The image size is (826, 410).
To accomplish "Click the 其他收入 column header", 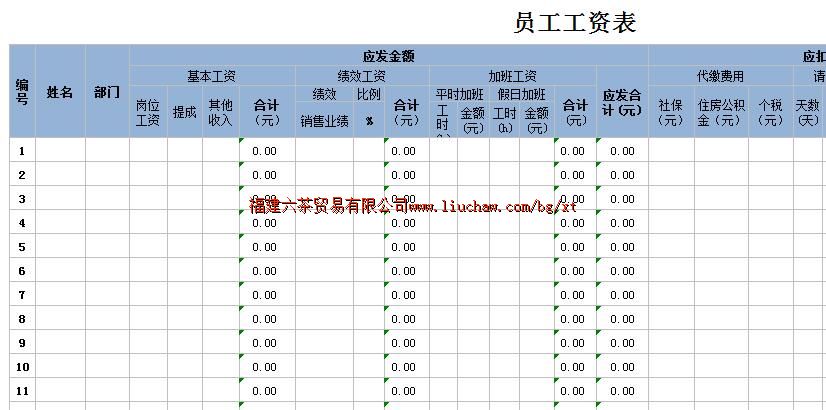I will 220,113.
